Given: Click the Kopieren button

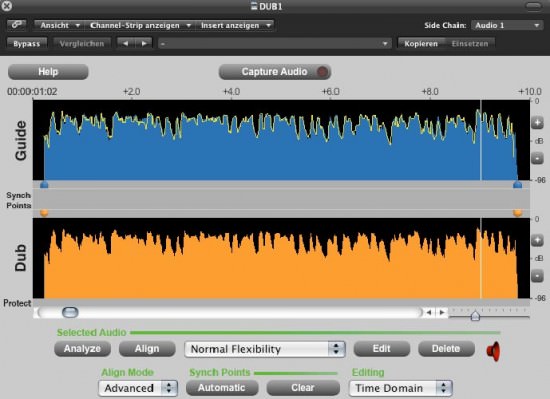Looking at the screenshot, I should point(421,43).
